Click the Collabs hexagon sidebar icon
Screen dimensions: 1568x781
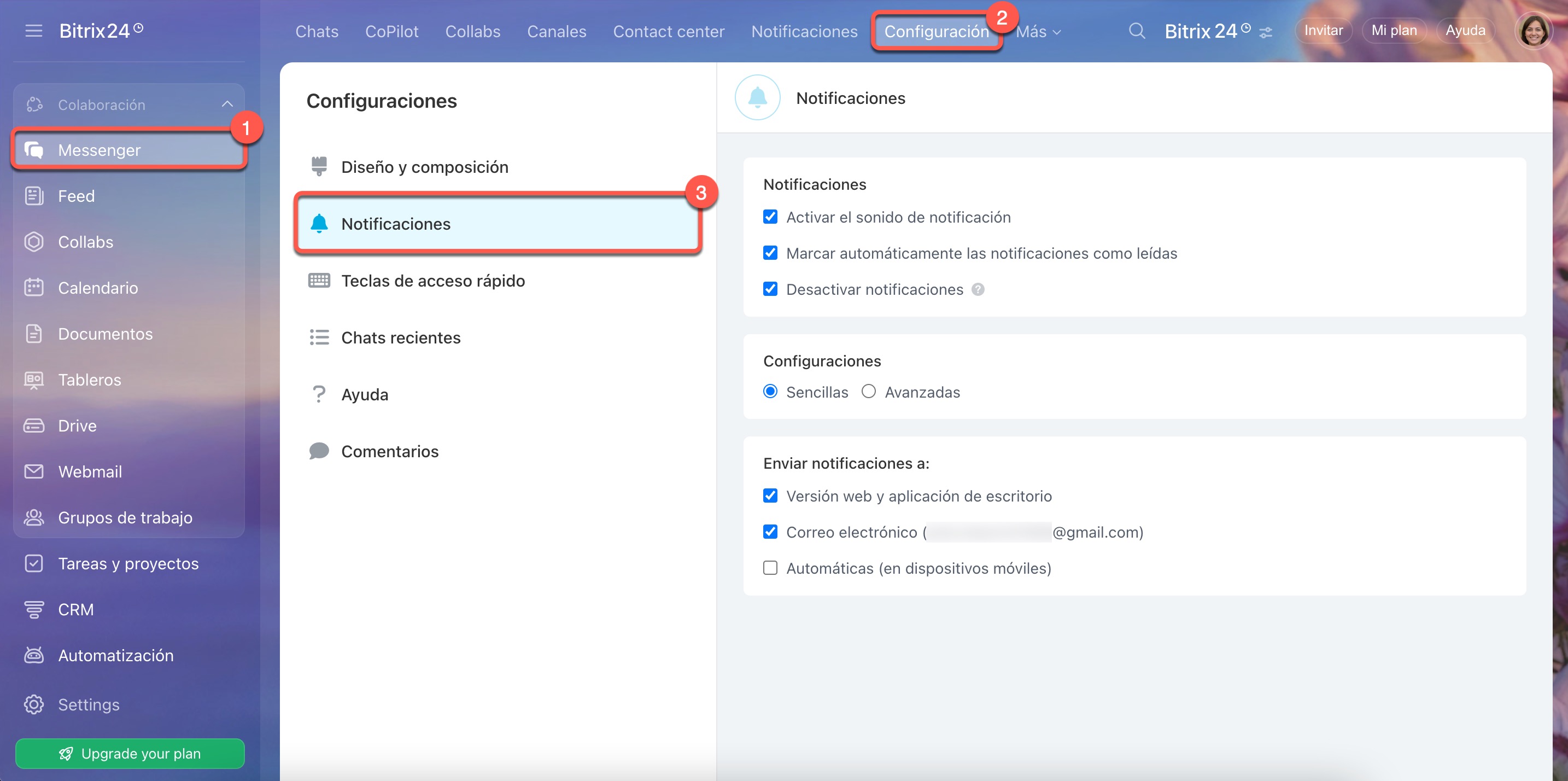(34, 242)
